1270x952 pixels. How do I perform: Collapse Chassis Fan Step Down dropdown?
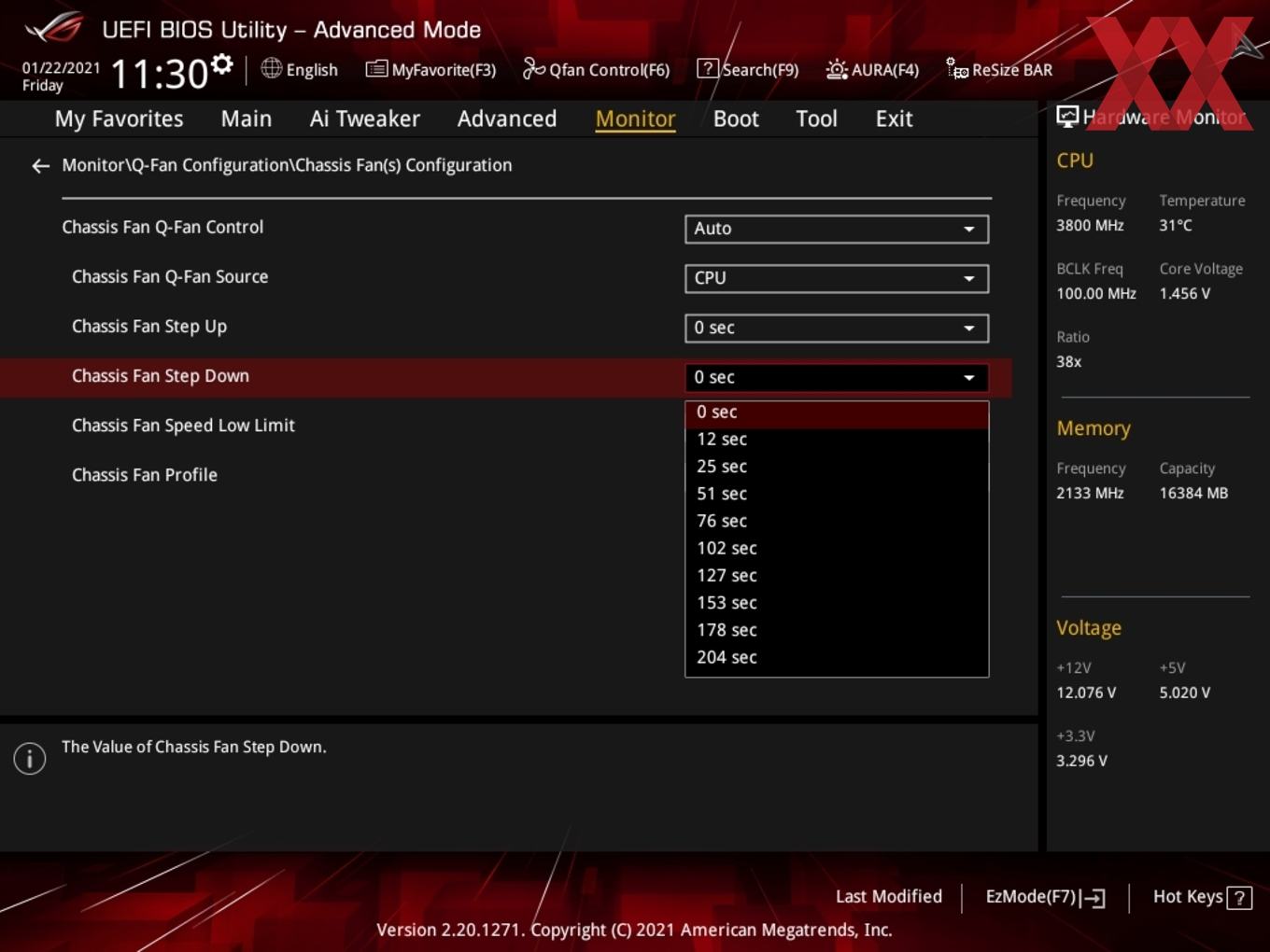(837, 377)
